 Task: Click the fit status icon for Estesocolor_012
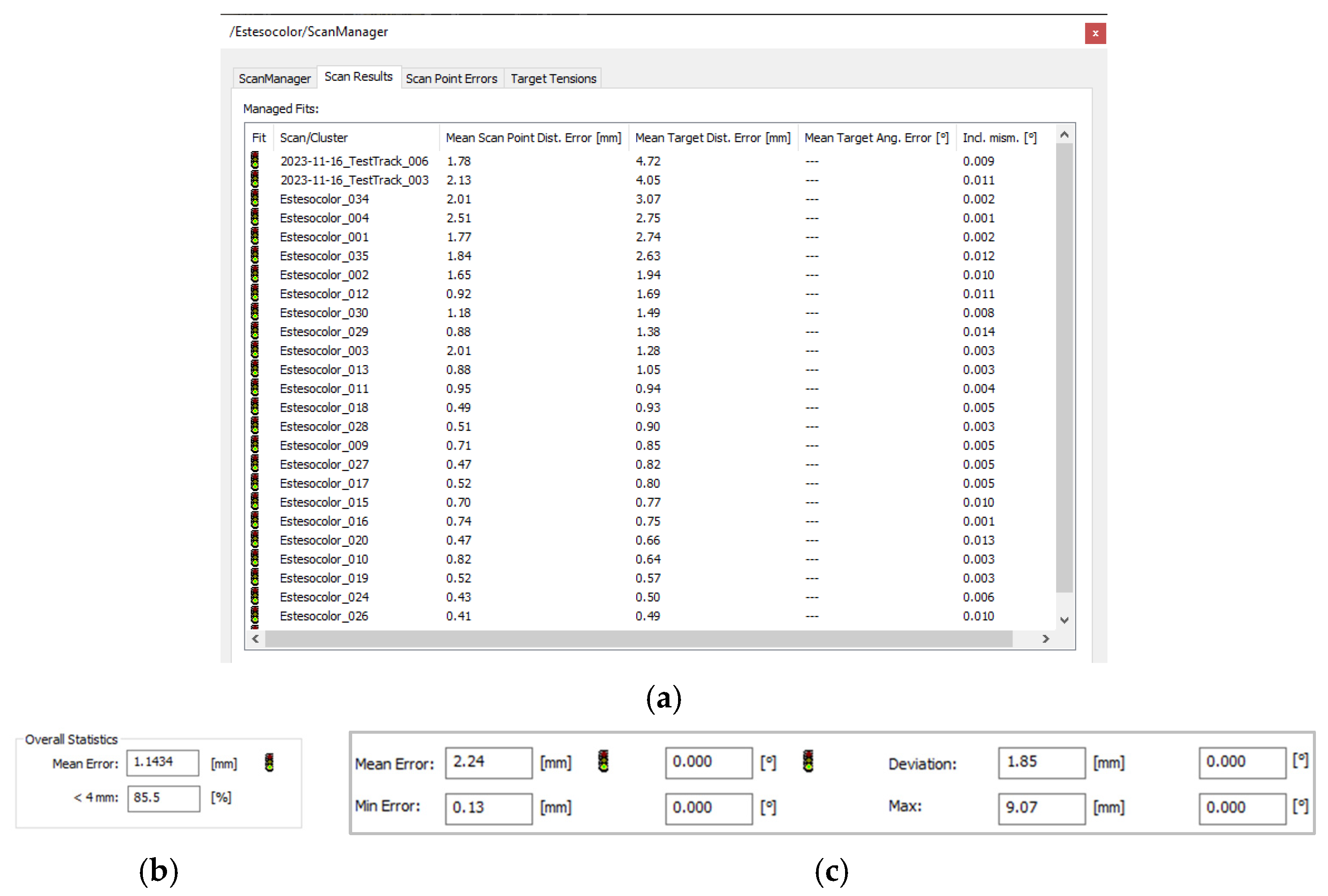(x=255, y=293)
